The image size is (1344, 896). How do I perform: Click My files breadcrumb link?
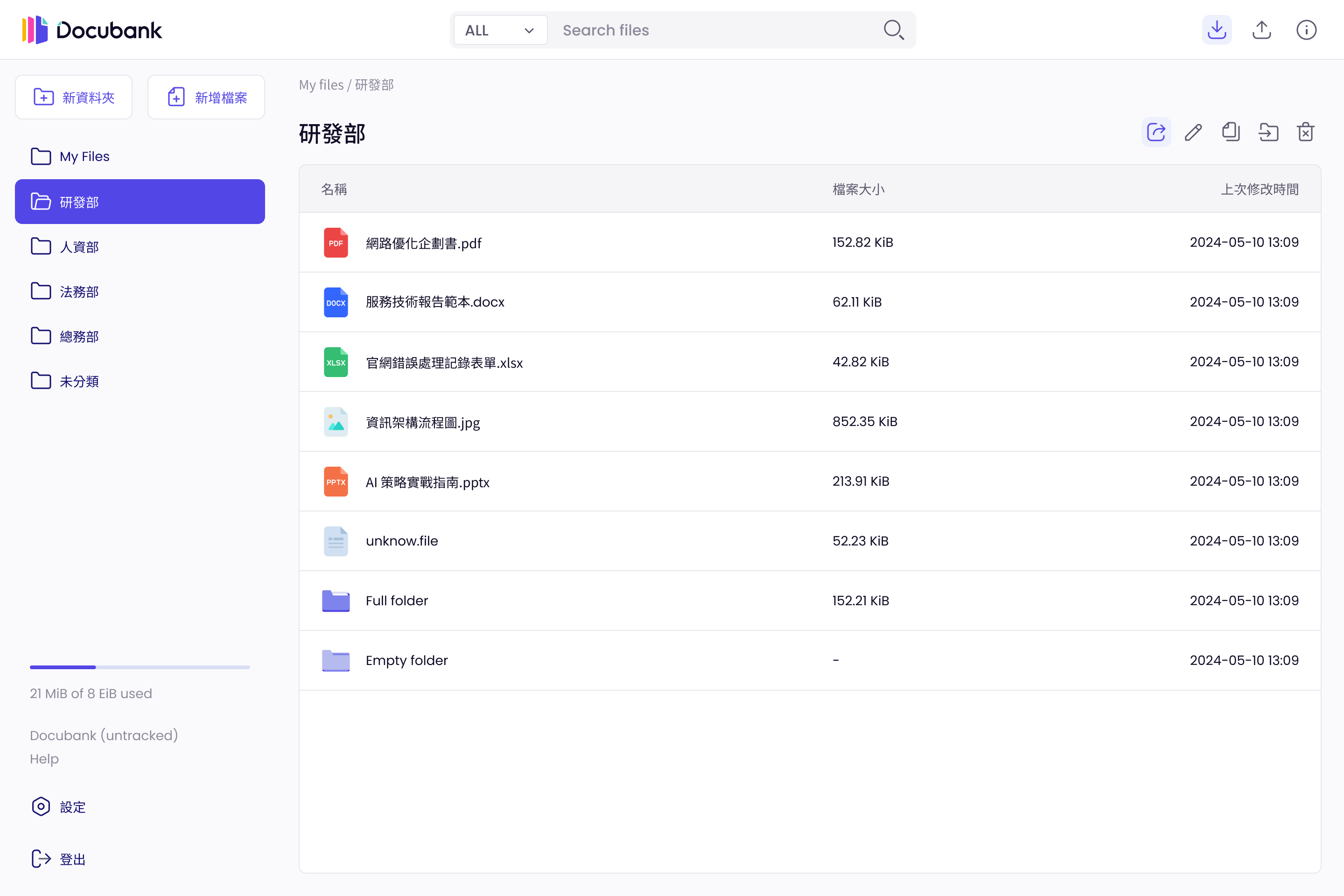[x=321, y=85]
